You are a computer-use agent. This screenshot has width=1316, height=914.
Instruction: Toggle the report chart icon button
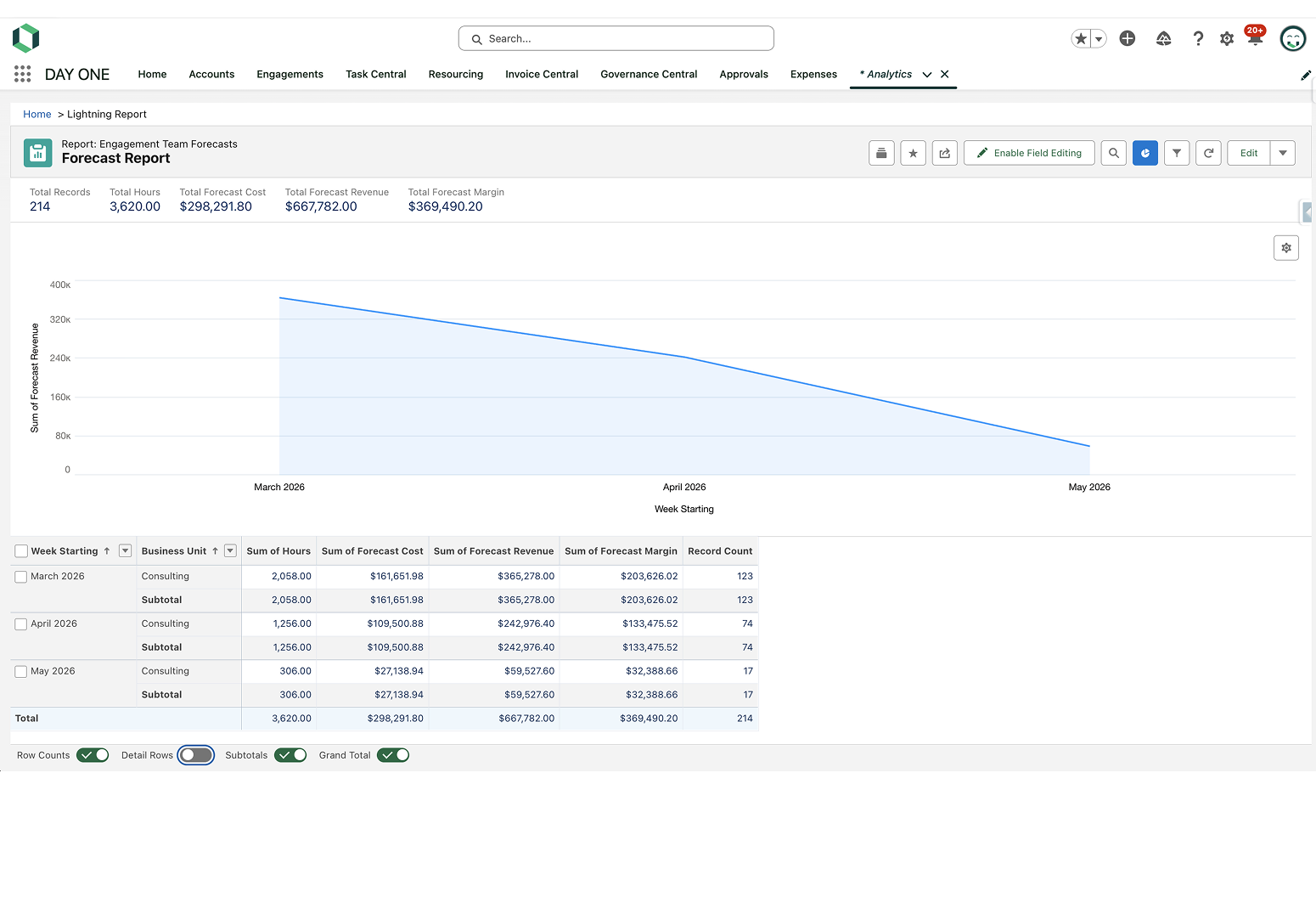(x=1145, y=153)
